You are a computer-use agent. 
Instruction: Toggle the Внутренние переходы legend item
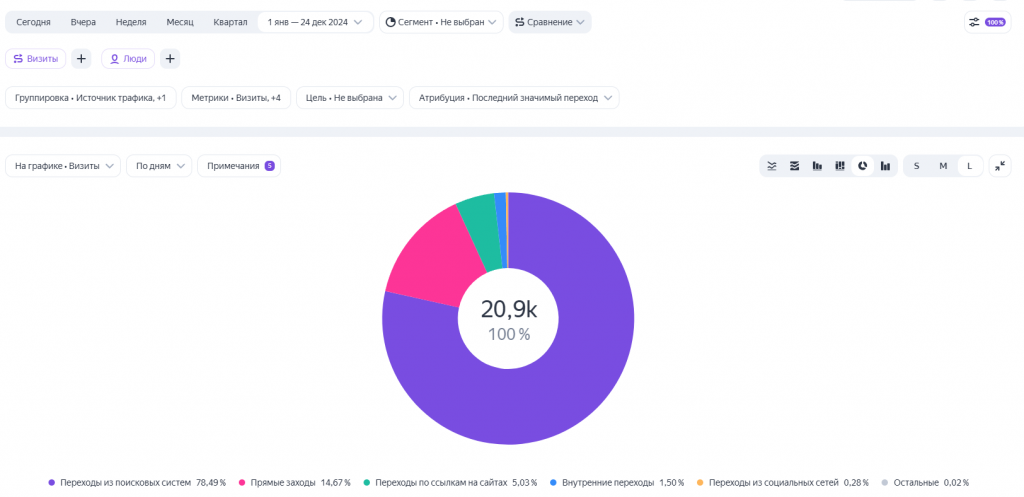click(x=617, y=483)
